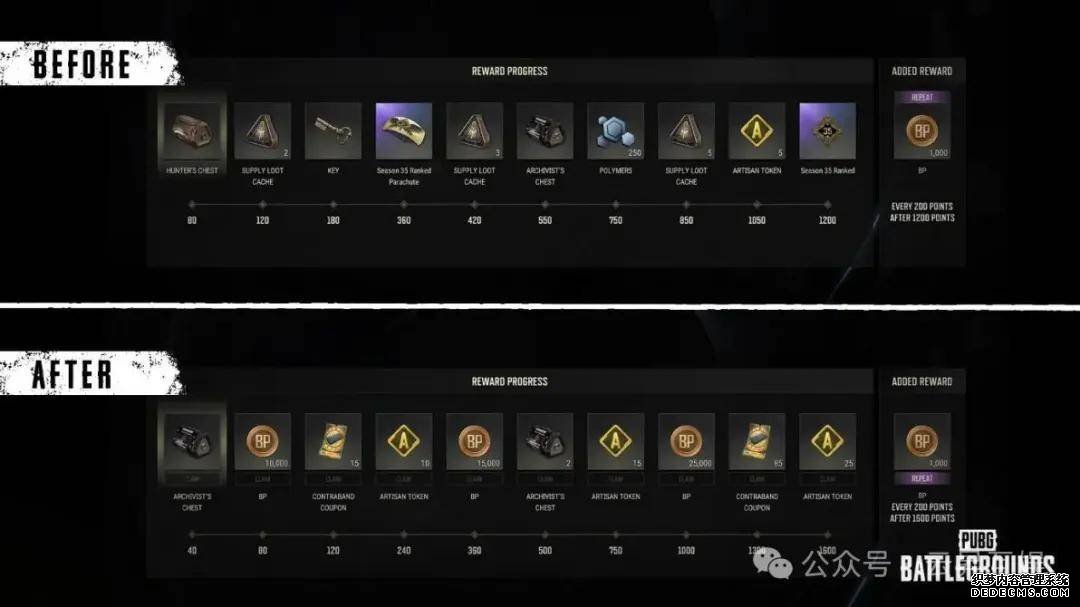Select the 10,000 BP reward icon
This screenshot has height=607, width=1080.
tap(262, 442)
